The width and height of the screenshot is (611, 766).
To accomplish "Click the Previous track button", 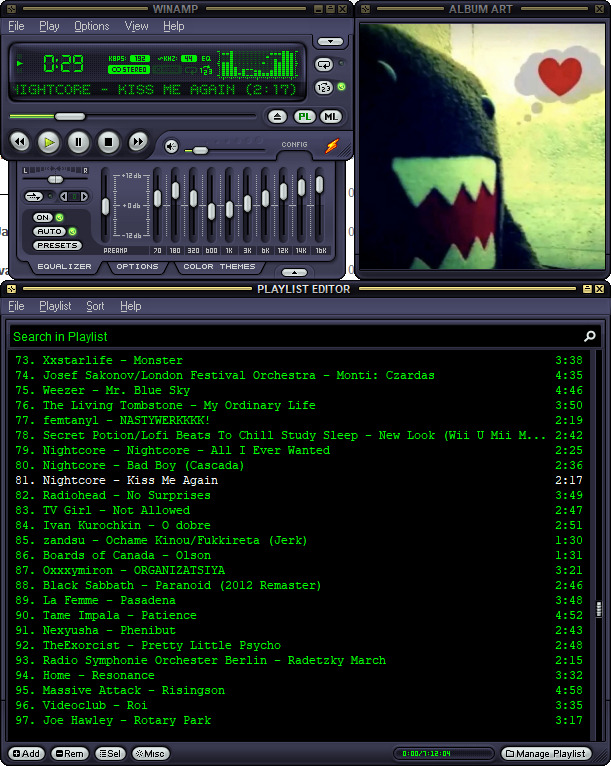I will pyautogui.click(x=20, y=142).
